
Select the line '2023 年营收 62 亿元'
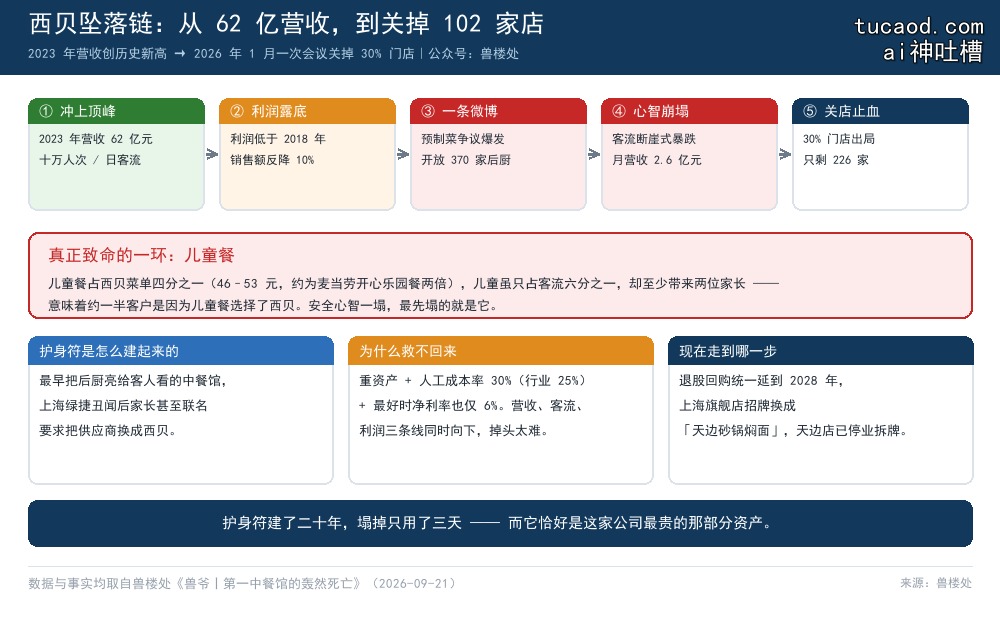point(96,139)
